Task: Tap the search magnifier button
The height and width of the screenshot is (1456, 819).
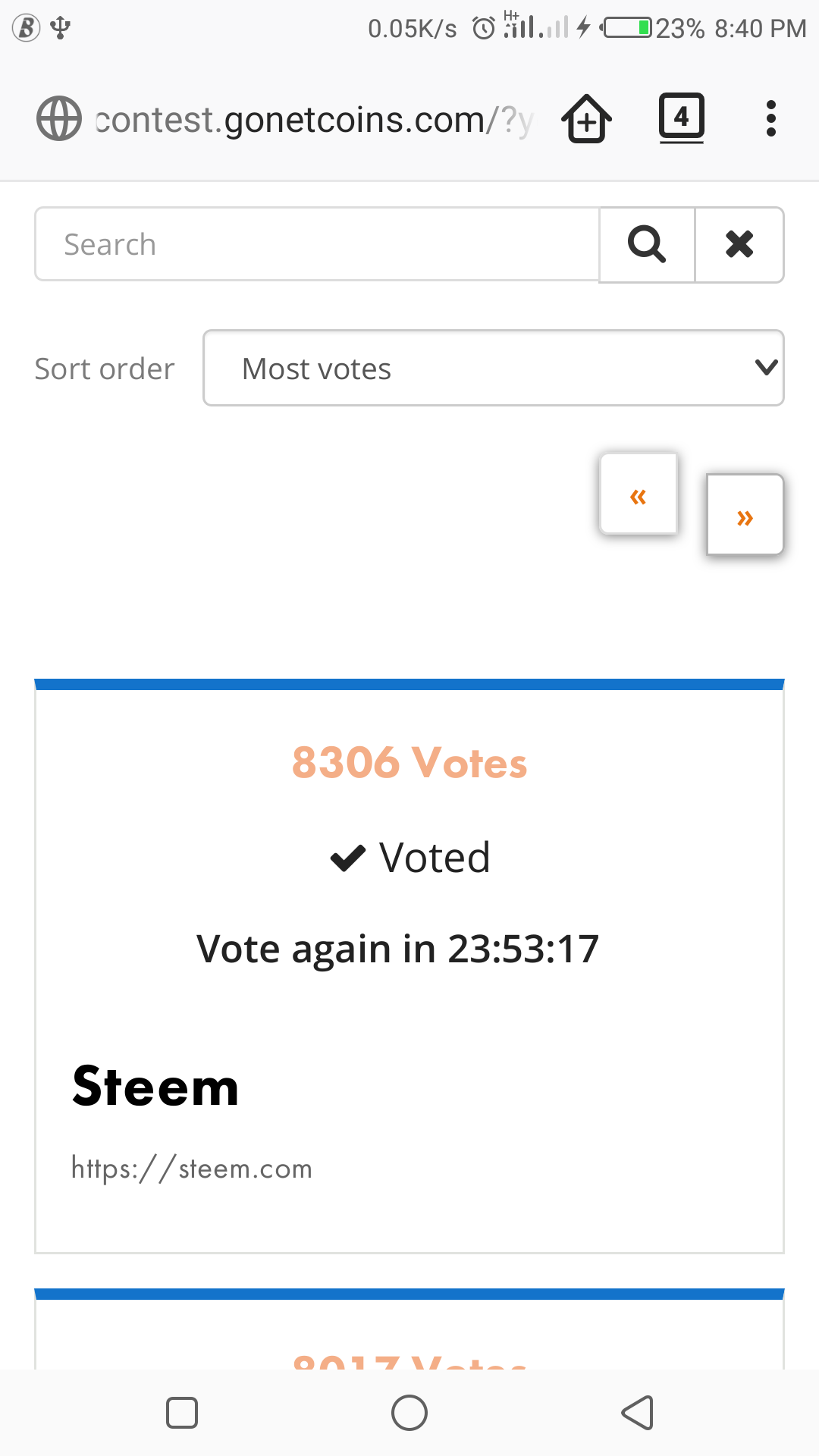Action: (x=647, y=245)
